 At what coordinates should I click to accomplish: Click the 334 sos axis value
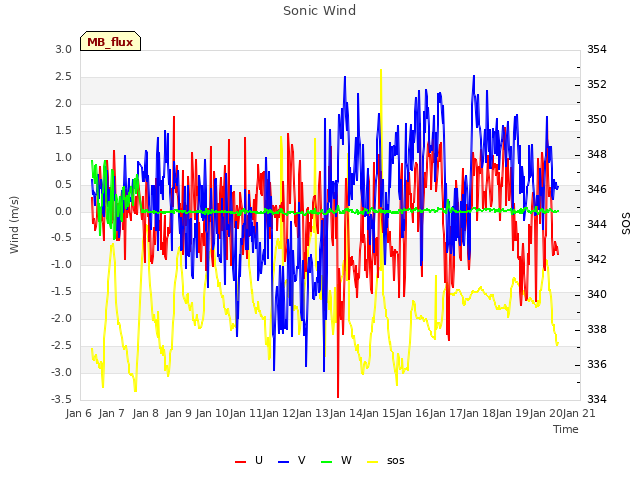click(x=597, y=399)
